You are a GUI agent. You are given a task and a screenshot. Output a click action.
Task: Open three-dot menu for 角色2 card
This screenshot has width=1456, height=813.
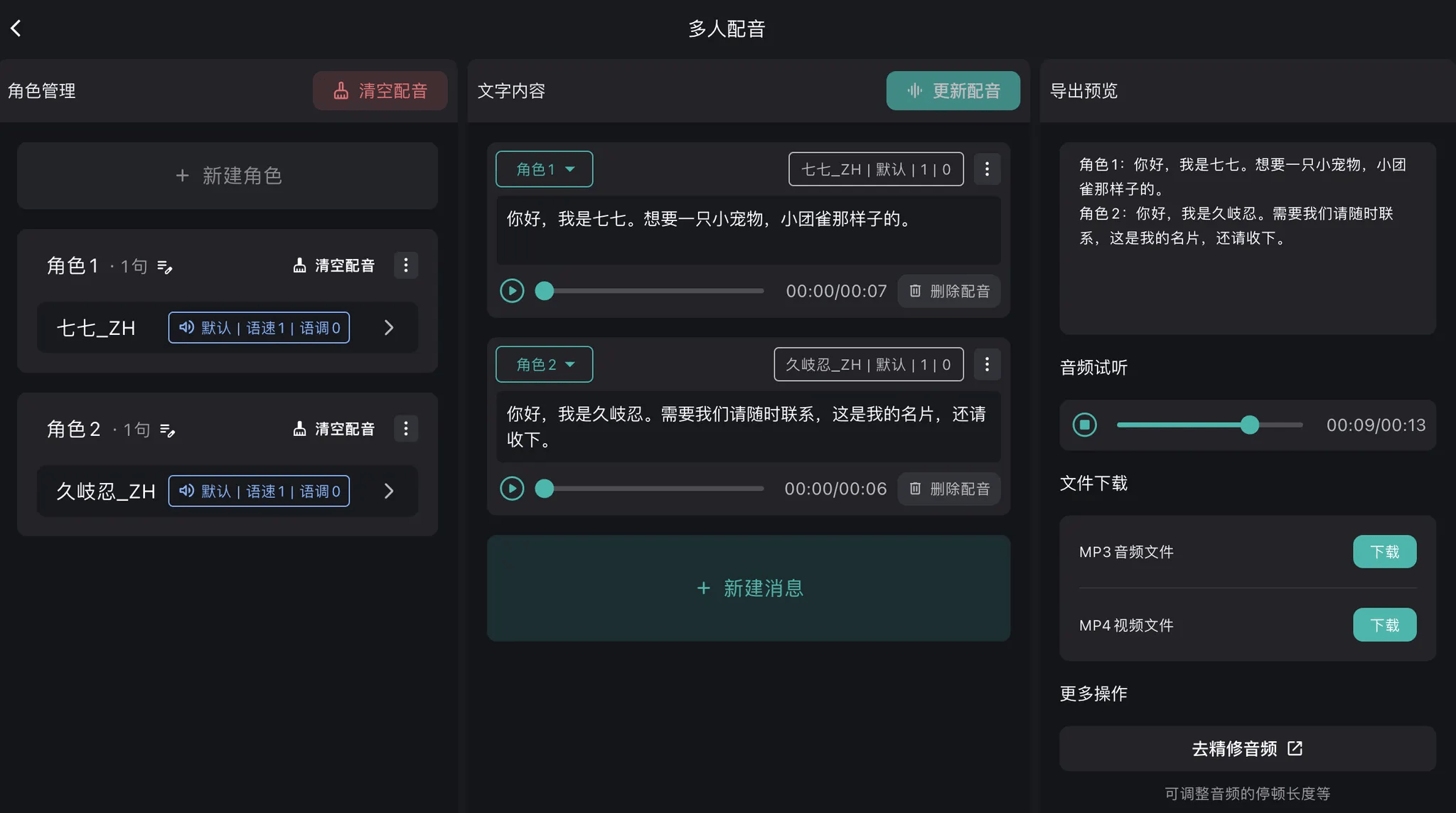coord(406,429)
